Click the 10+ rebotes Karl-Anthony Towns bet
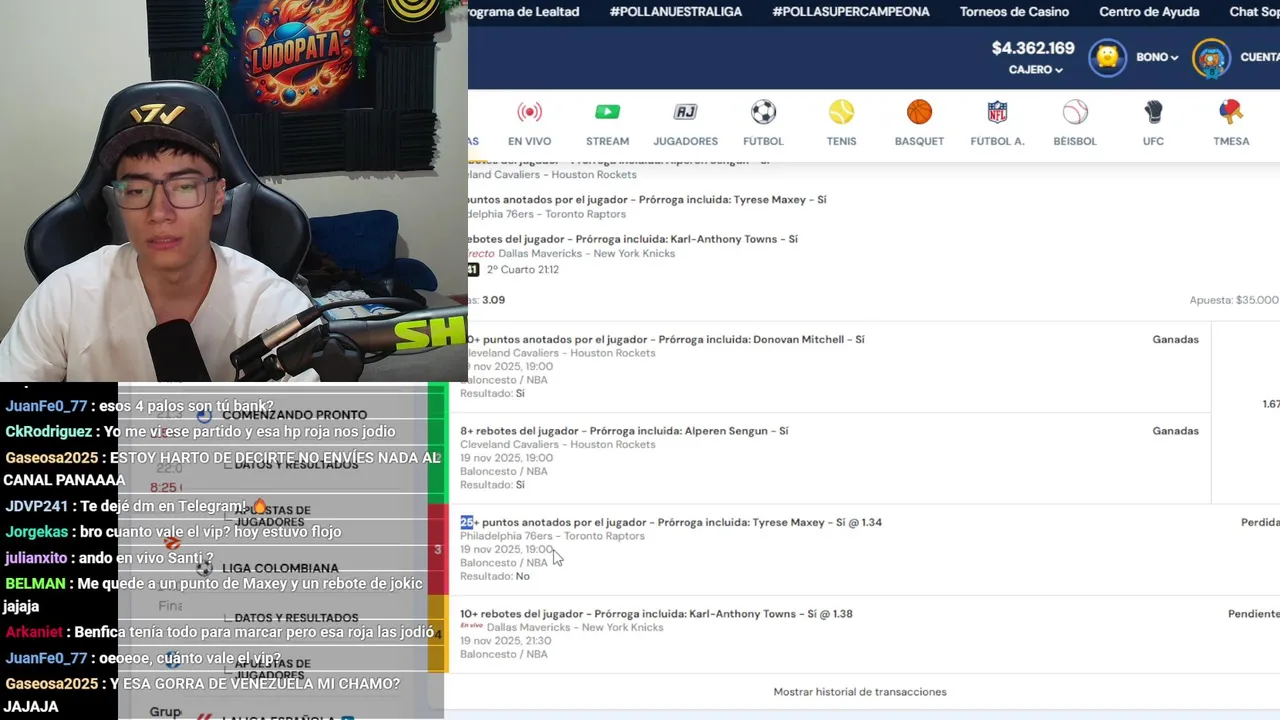The height and width of the screenshot is (720, 1280). pyautogui.click(x=864, y=634)
